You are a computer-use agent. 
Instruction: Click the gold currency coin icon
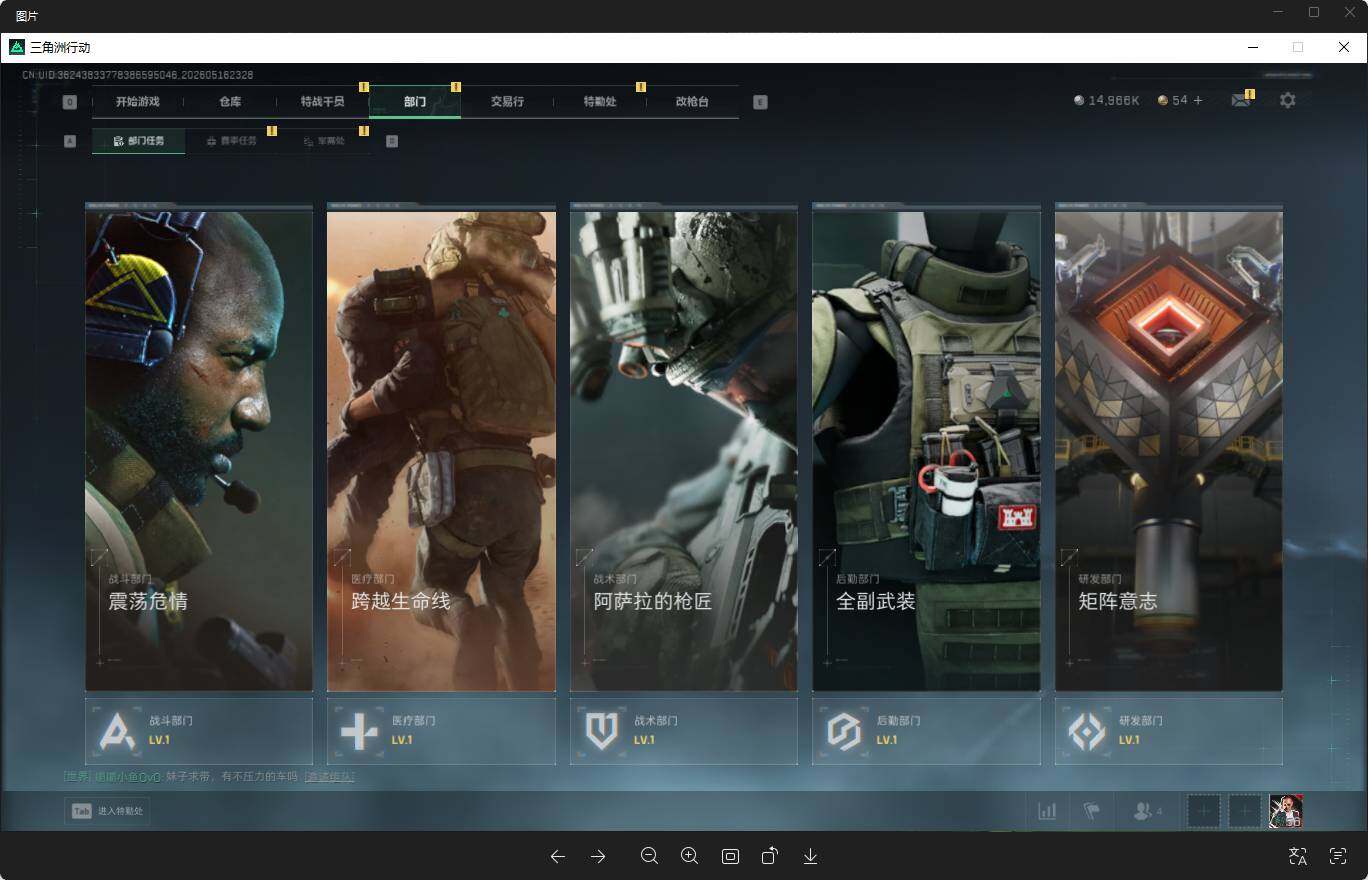(x=1163, y=100)
